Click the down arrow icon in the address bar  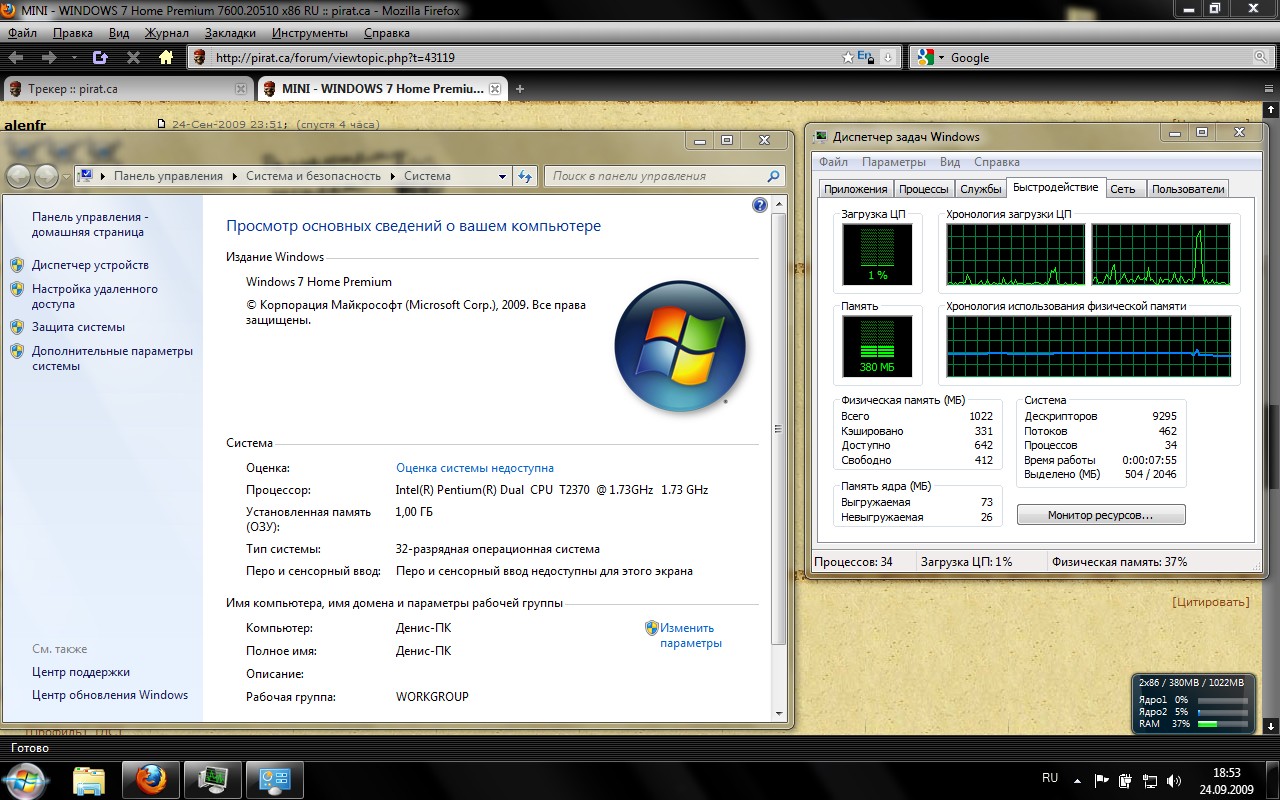pos(887,58)
